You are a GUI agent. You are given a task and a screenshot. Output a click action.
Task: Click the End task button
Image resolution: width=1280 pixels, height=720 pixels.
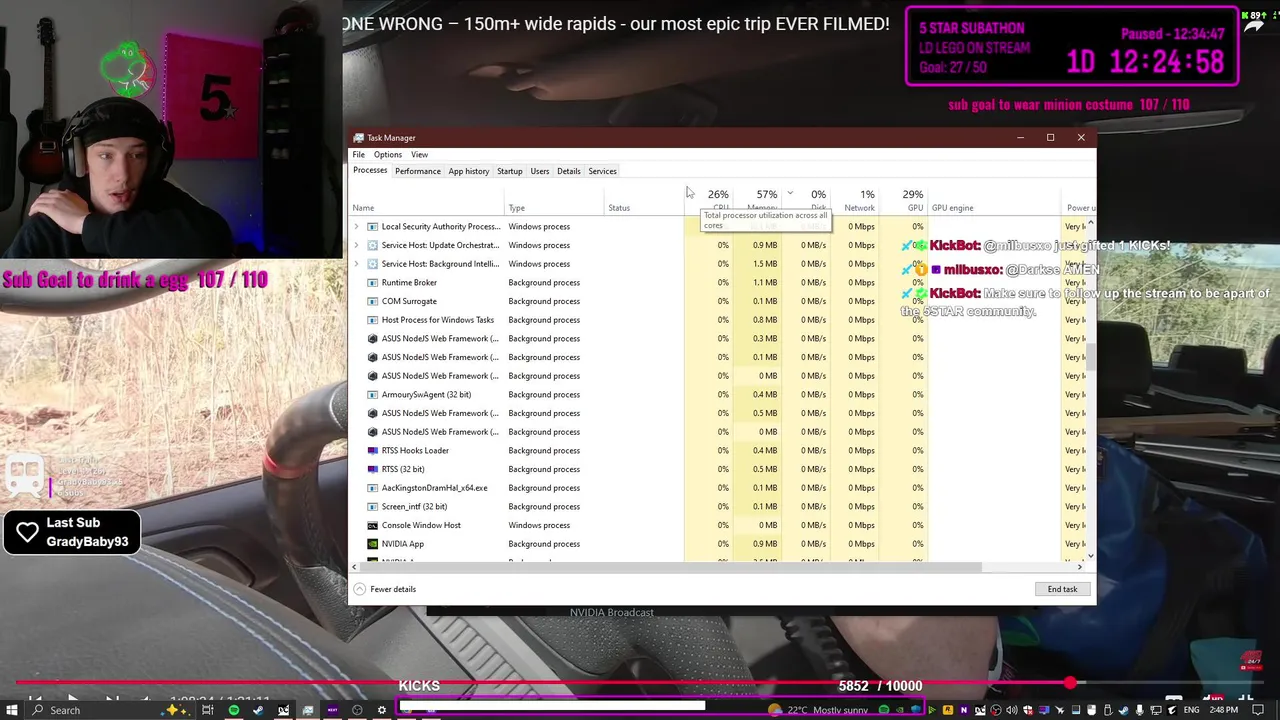coord(1062,589)
